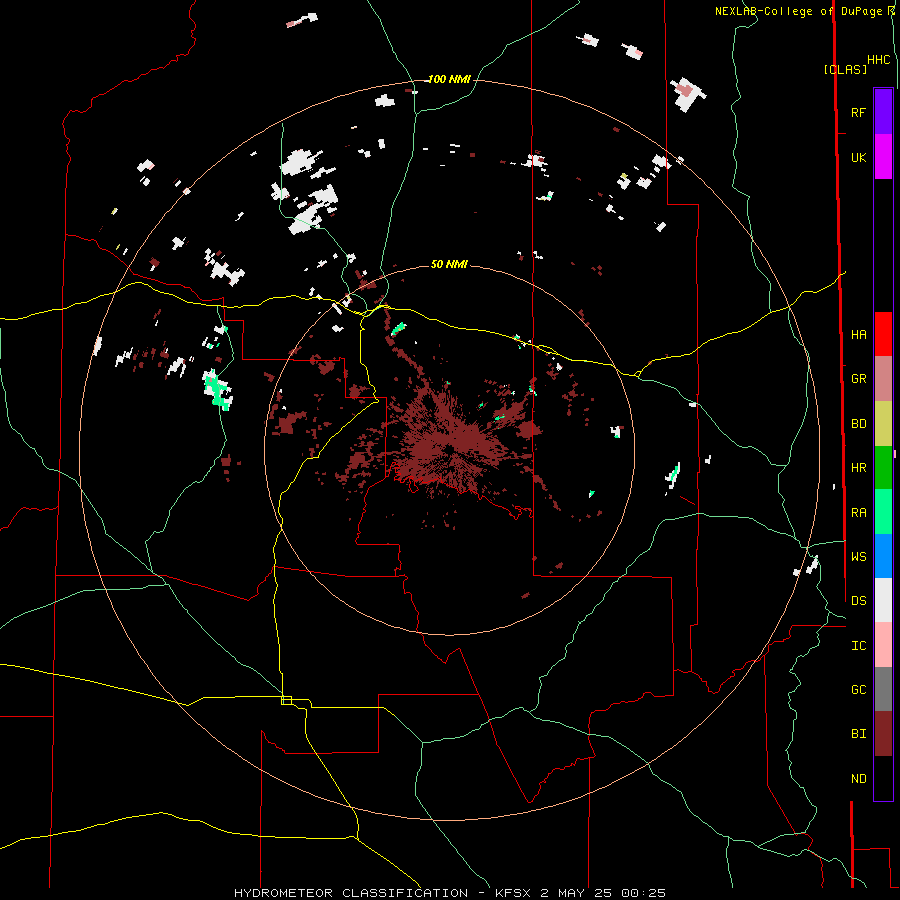900x900 pixels.
Task: Click the BI brown legend swatch
Action: 883,734
